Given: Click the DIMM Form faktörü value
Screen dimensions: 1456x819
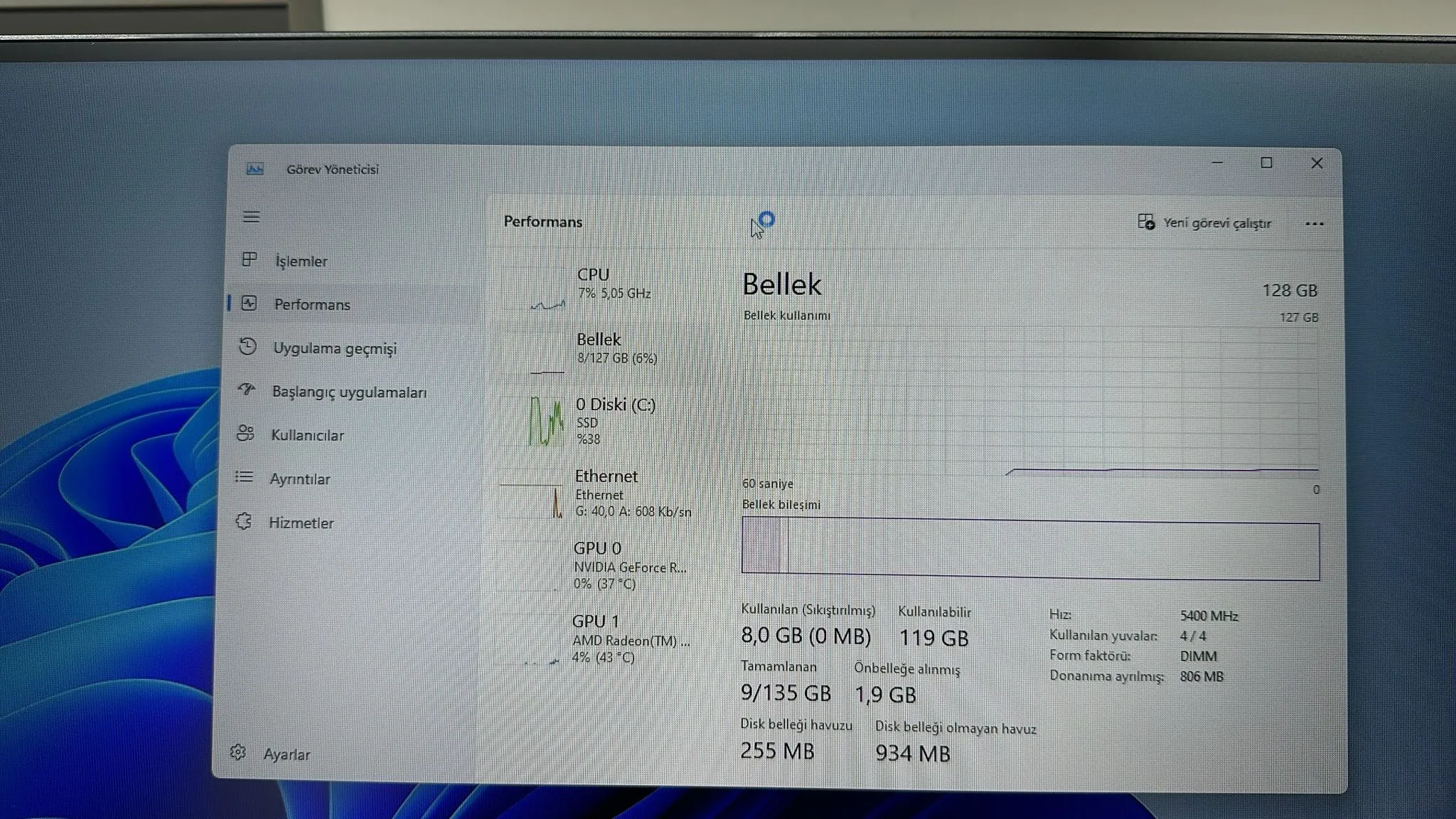Looking at the screenshot, I should [x=1198, y=655].
